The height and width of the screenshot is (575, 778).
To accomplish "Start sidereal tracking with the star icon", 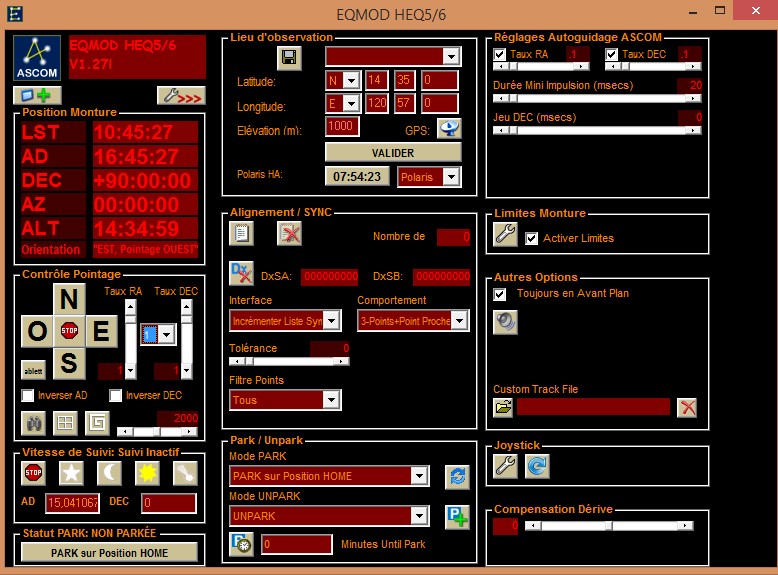I will tap(71, 473).
